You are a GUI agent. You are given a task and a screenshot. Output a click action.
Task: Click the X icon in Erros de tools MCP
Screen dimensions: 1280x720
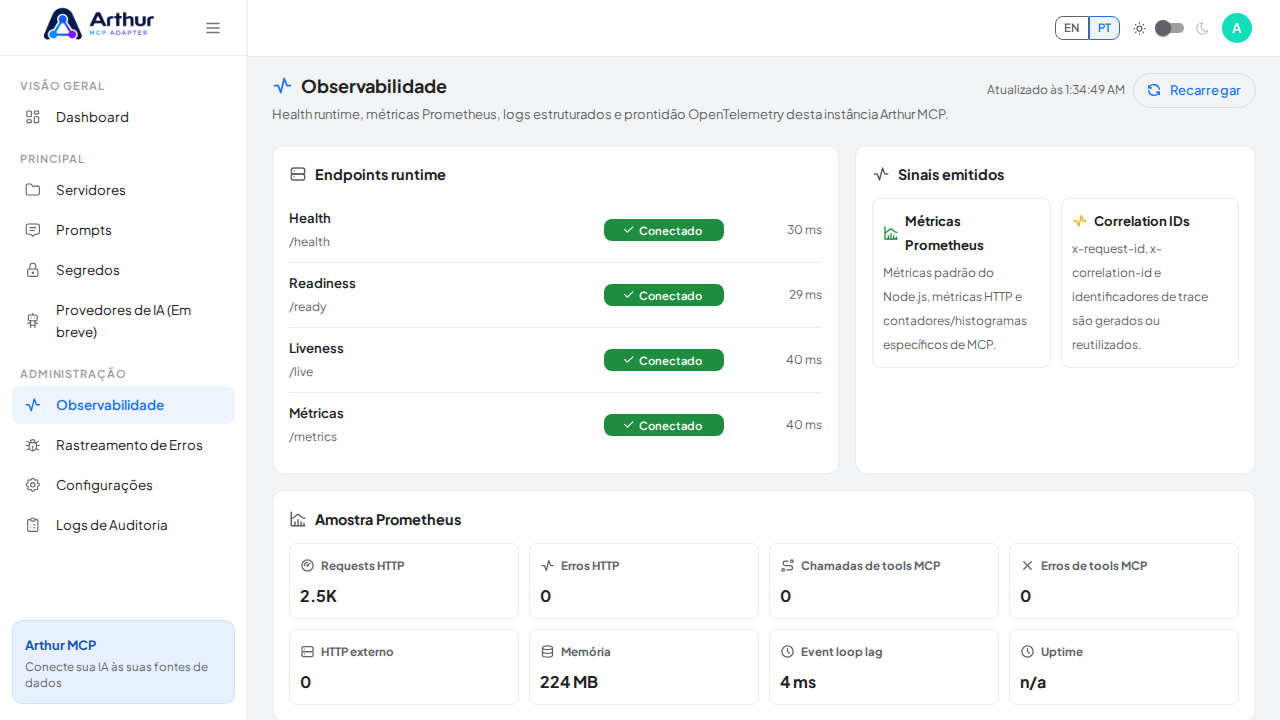pos(1027,565)
